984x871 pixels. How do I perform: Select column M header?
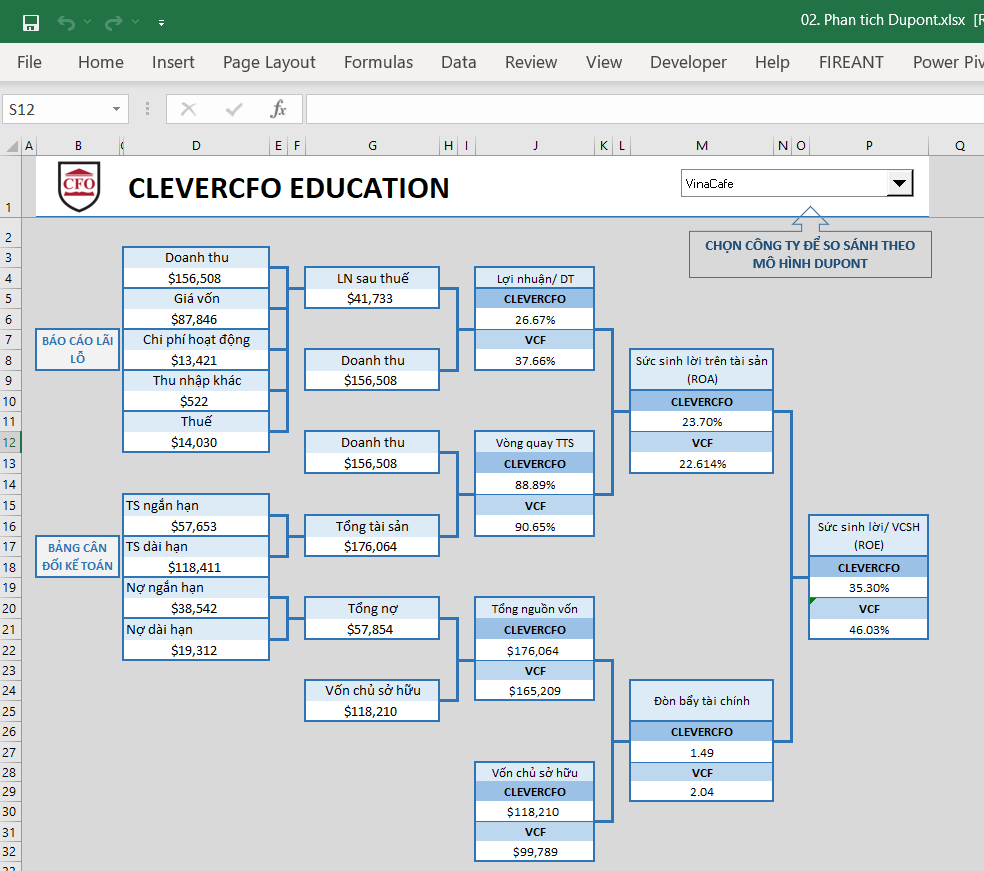[701, 146]
